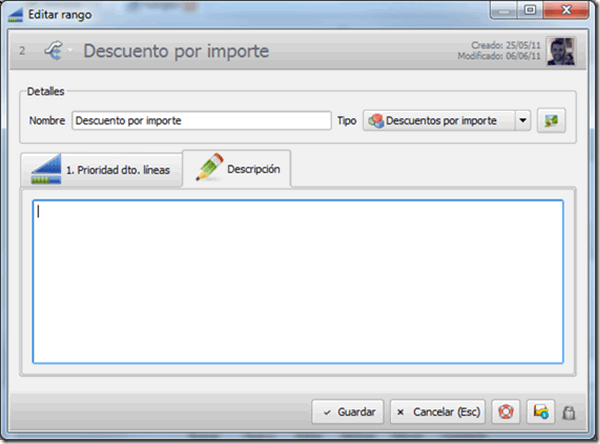
Task: Click the user avatar photo thumbnail
Action: click(x=561, y=51)
